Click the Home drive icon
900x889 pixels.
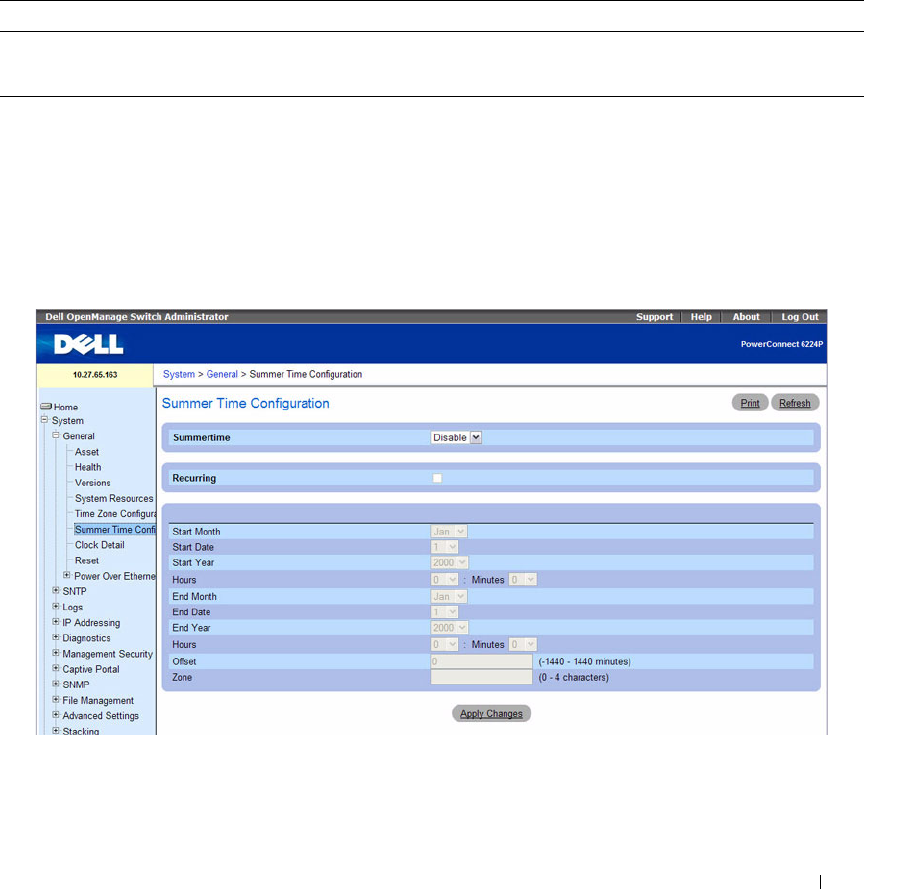(46, 406)
